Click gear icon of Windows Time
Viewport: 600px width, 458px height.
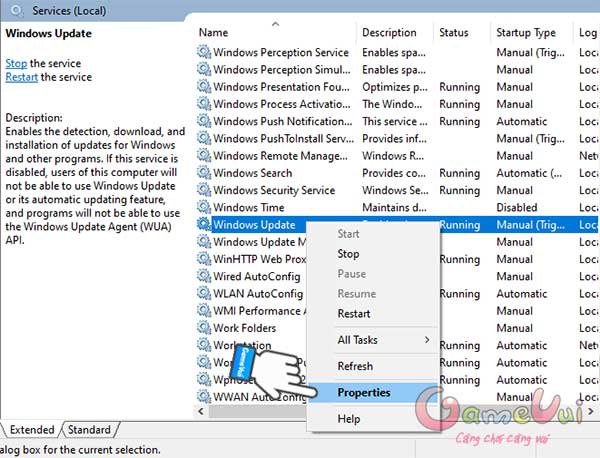click(x=204, y=207)
